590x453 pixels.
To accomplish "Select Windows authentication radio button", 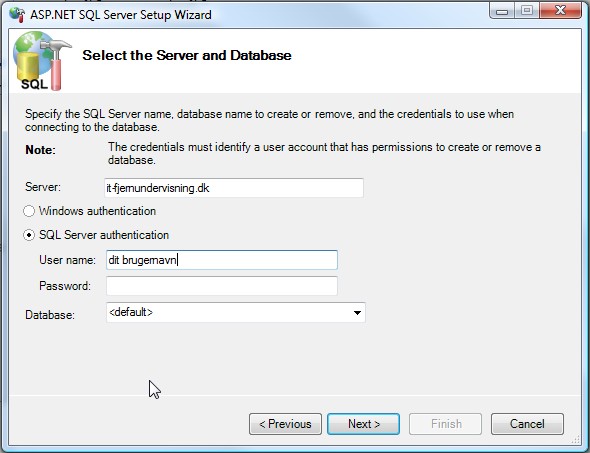I will pos(29,211).
